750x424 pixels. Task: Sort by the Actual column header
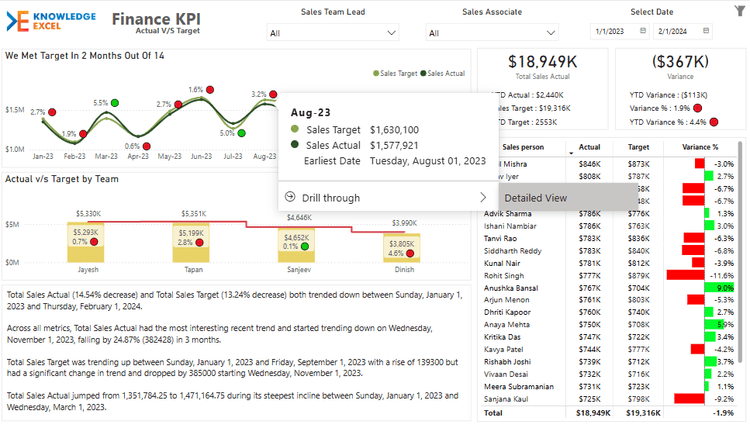pos(589,147)
